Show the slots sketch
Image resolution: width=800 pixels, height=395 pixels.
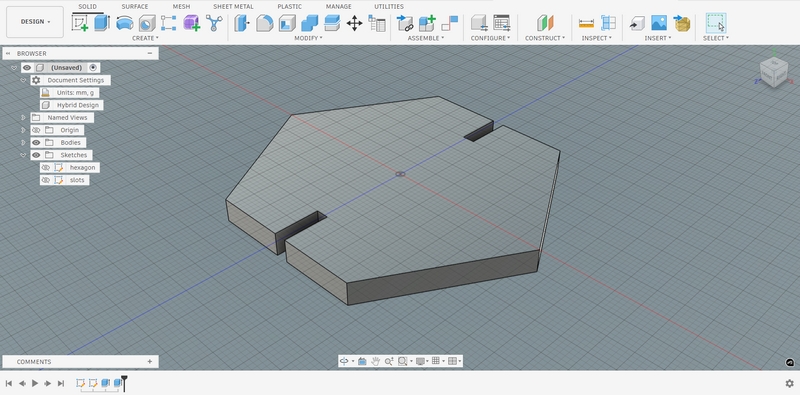point(45,180)
